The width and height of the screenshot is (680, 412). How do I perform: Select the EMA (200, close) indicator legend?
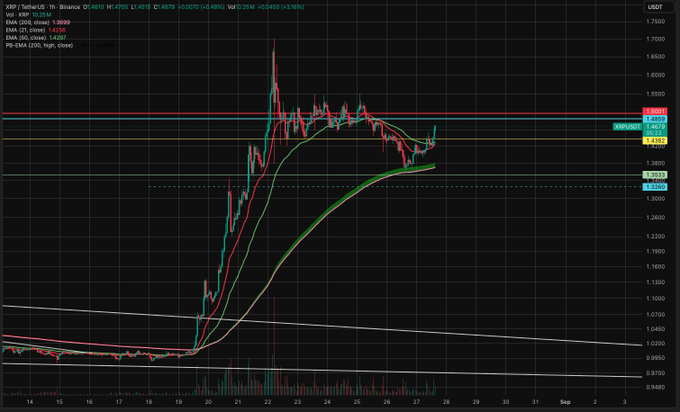coord(28,22)
